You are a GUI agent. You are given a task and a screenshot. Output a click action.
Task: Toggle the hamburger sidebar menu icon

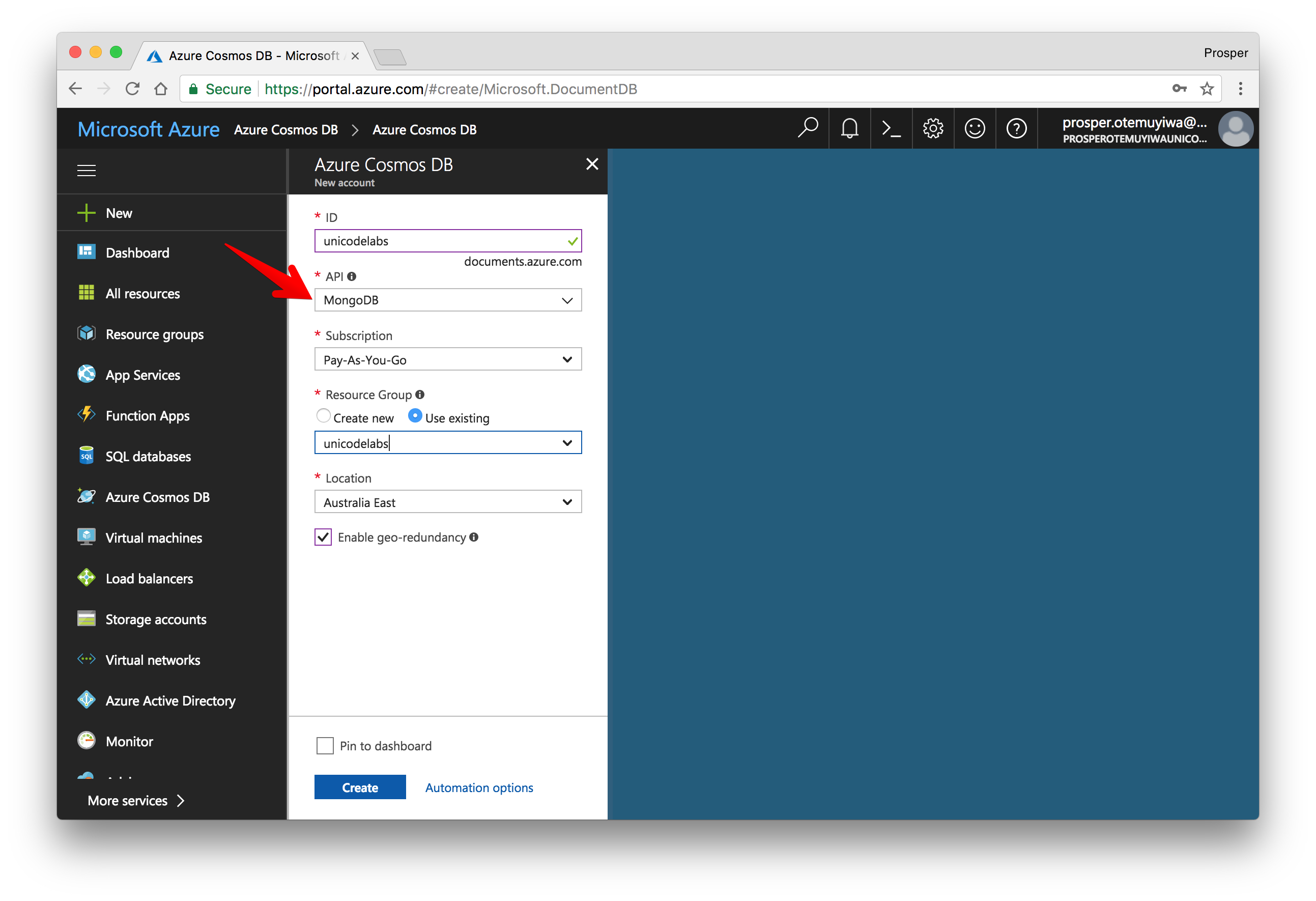86,171
